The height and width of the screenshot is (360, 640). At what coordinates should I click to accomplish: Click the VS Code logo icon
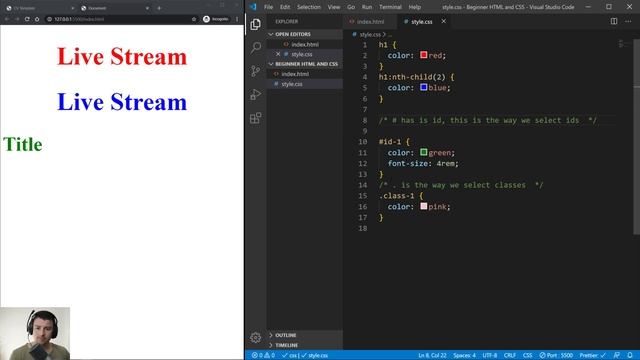253,7
